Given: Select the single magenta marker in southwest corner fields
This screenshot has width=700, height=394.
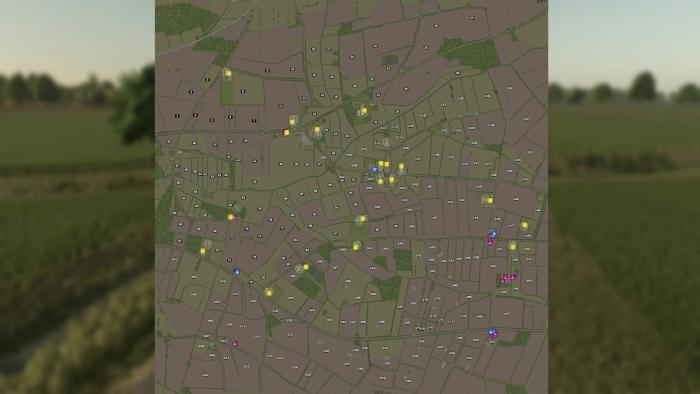Looking at the screenshot, I should pyautogui.click(x=235, y=344).
